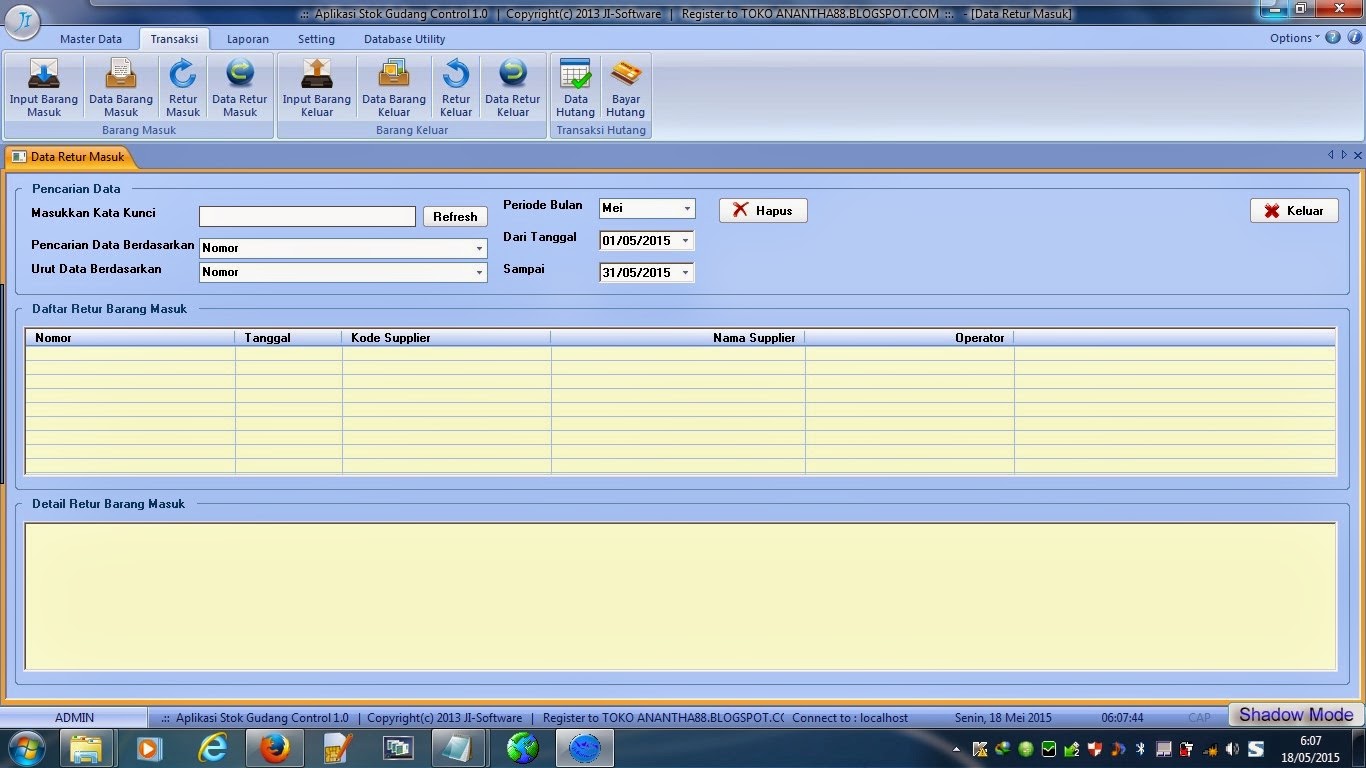Click the JI application logo button
The width and height of the screenshot is (1366, 768).
tap(24, 19)
